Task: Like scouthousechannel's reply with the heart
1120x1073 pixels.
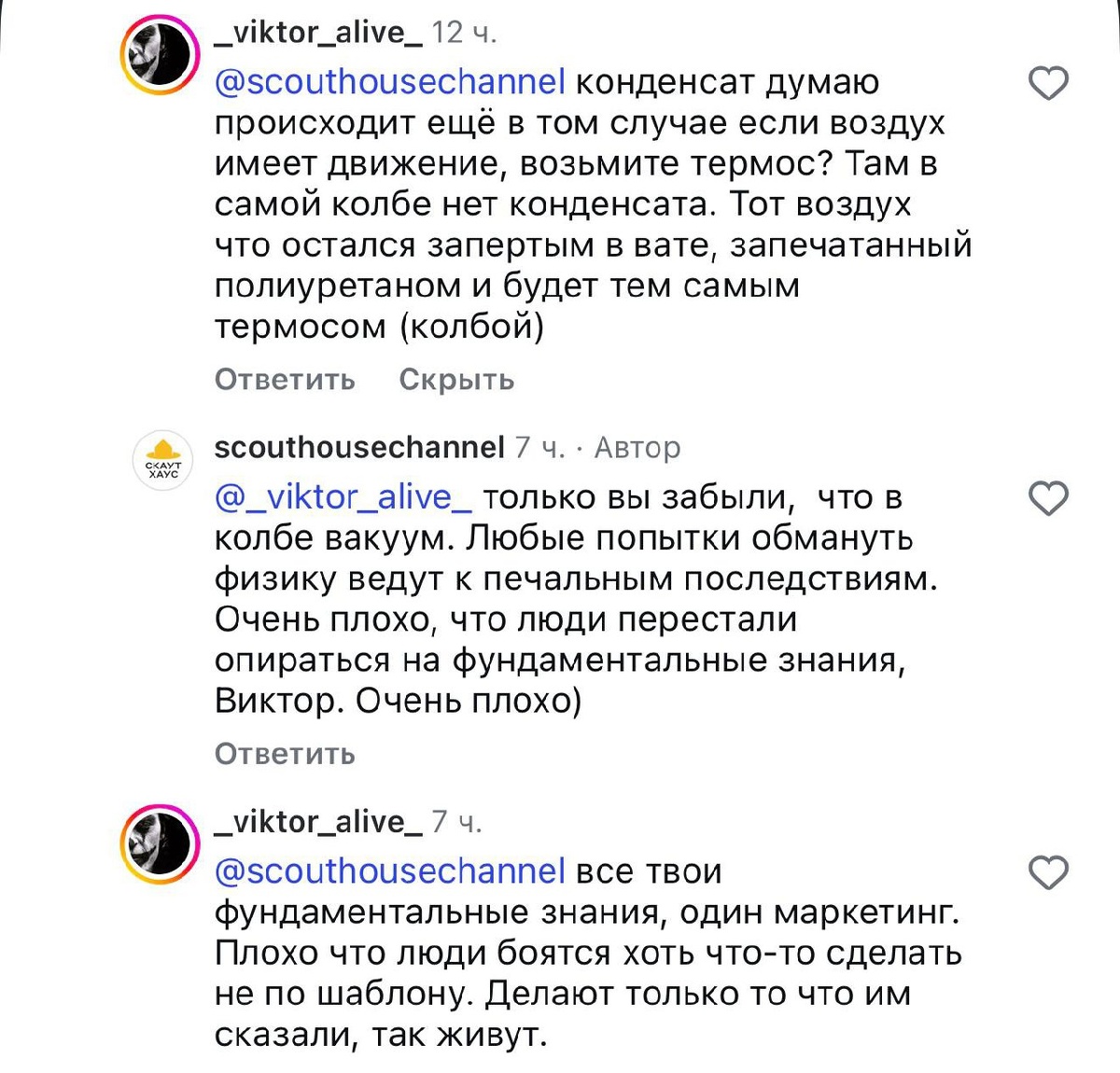Action: [x=1049, y=498]
